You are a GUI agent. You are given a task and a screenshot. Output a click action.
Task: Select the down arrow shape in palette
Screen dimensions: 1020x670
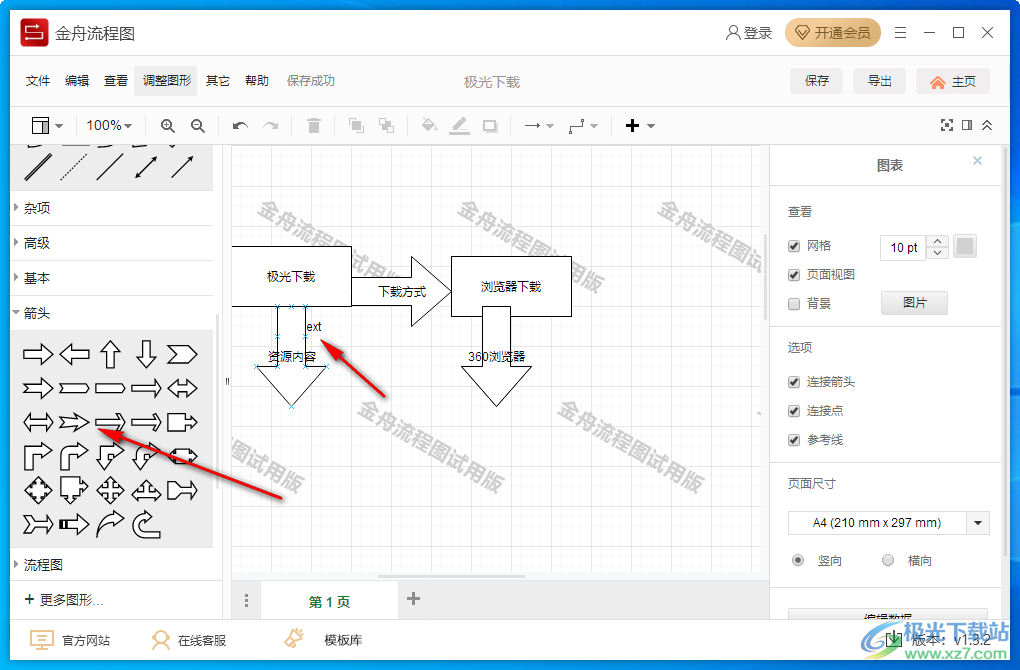tap(146, 355)
